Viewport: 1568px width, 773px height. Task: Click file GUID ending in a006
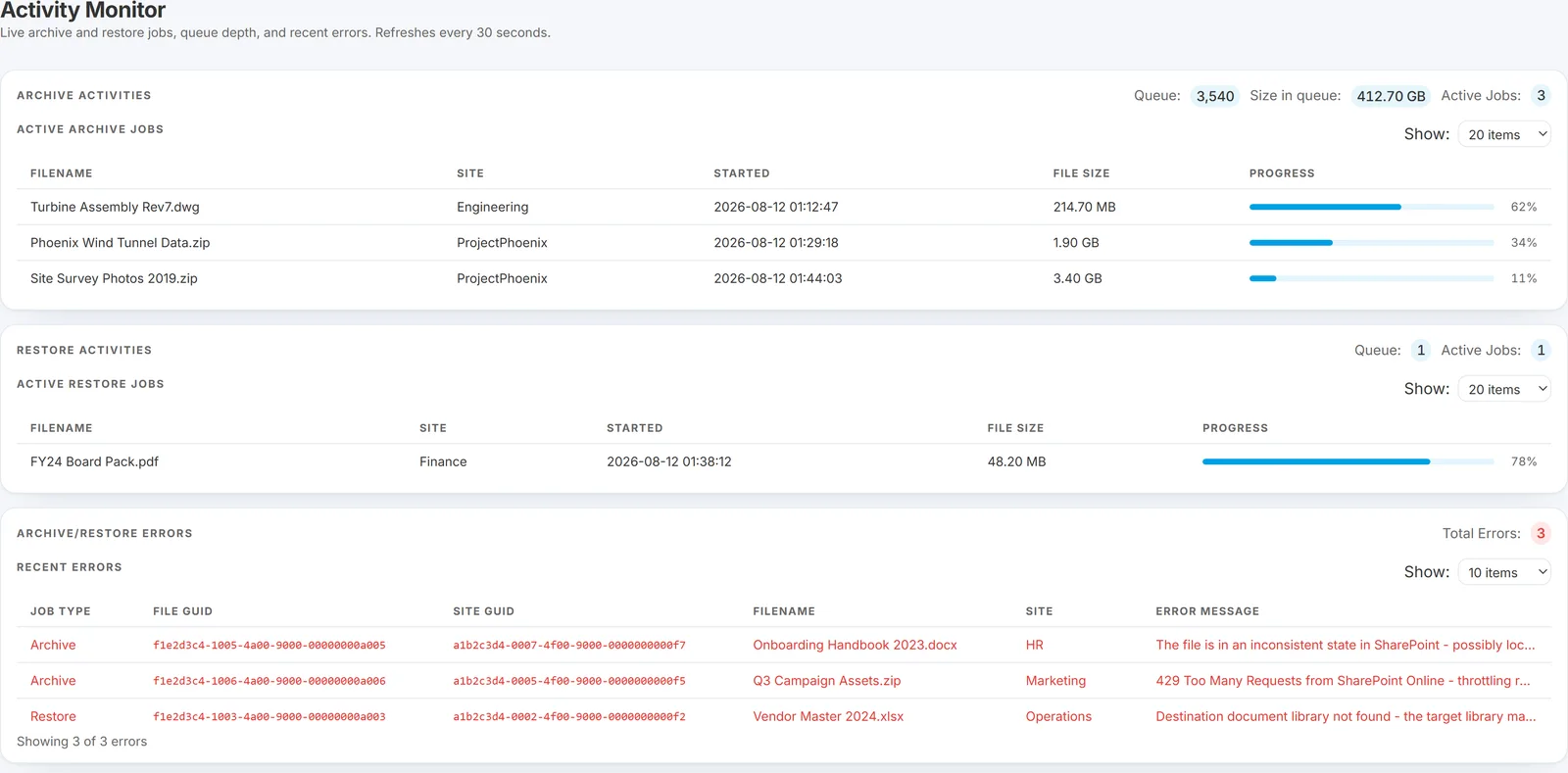pyautogui.click(x=269, y=680)
